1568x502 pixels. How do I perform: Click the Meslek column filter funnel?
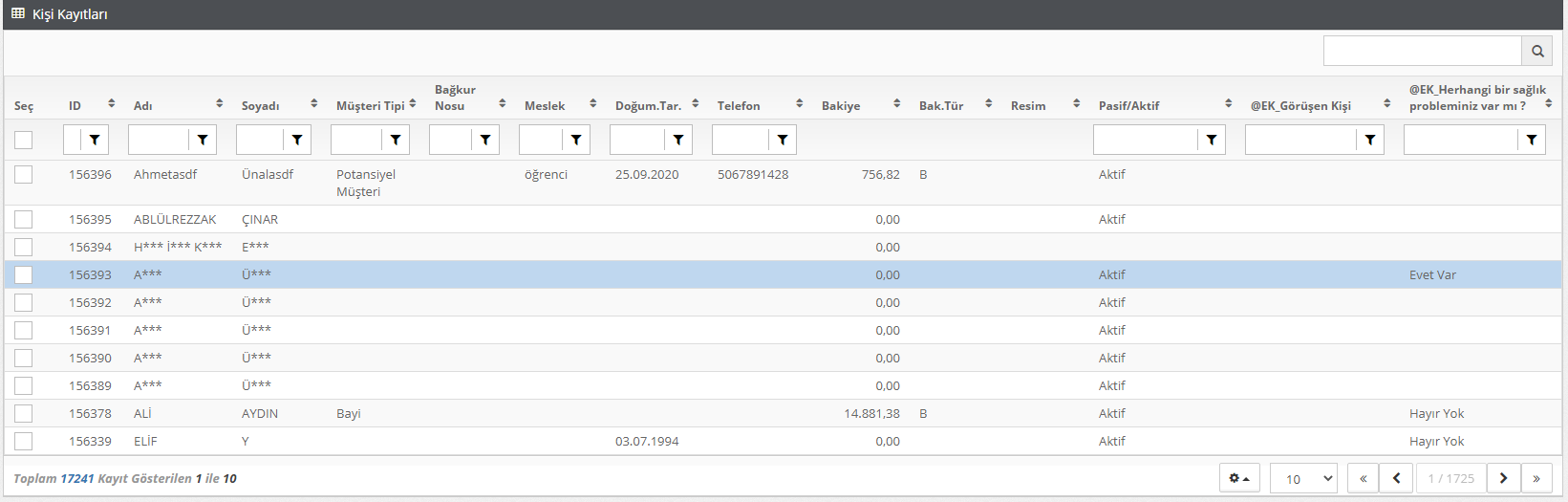(x=576, y=140)
